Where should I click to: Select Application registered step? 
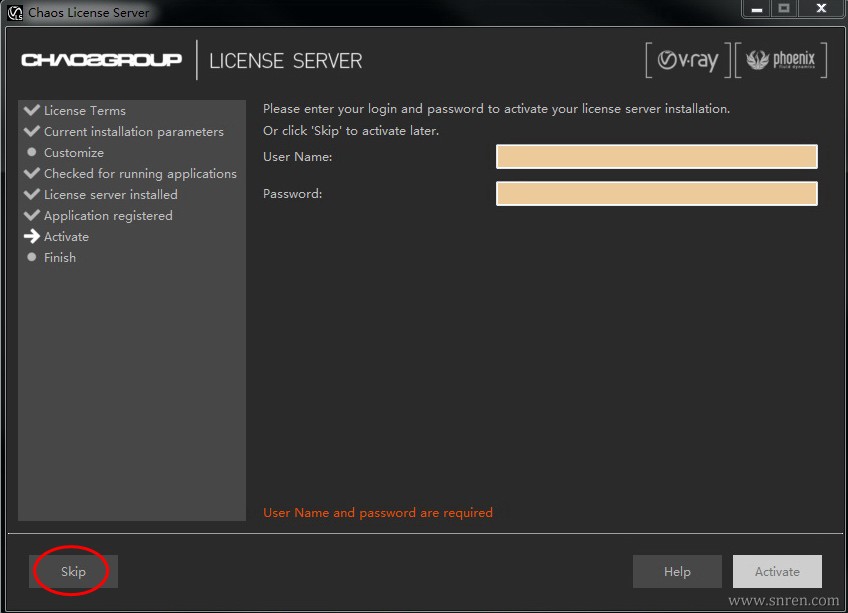click(108, 215)
